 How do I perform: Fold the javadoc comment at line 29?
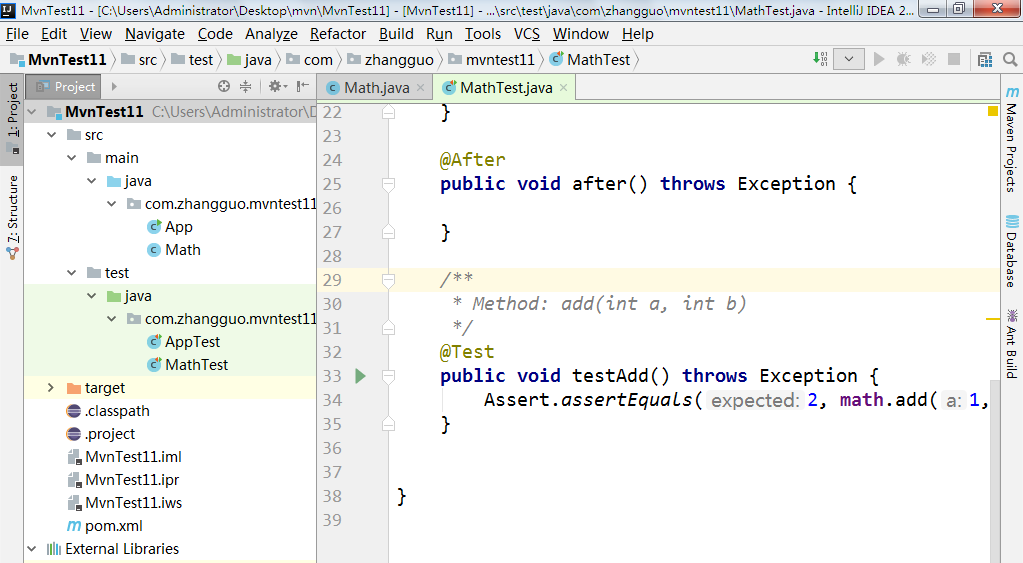pyautogui.click(x=388, y=281)
